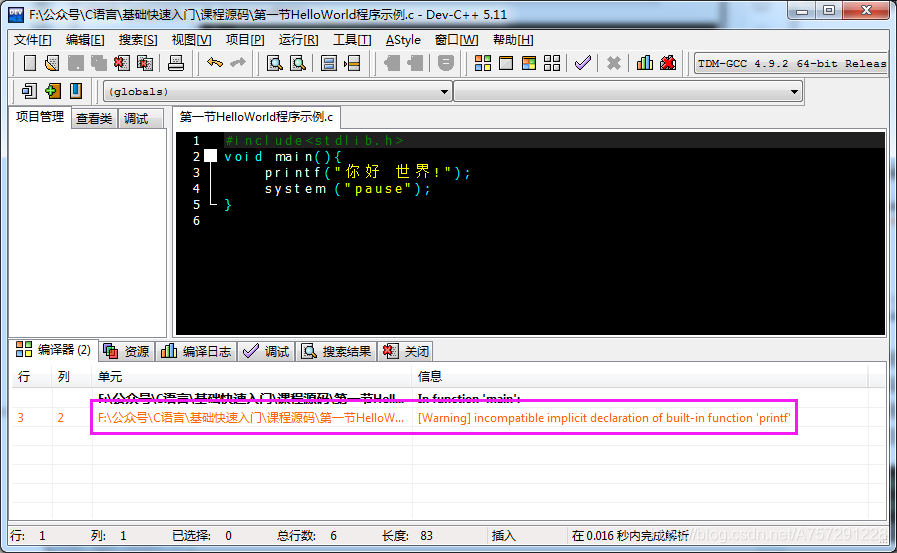
Task: Click the Open file icon
Action: [52, 63]
